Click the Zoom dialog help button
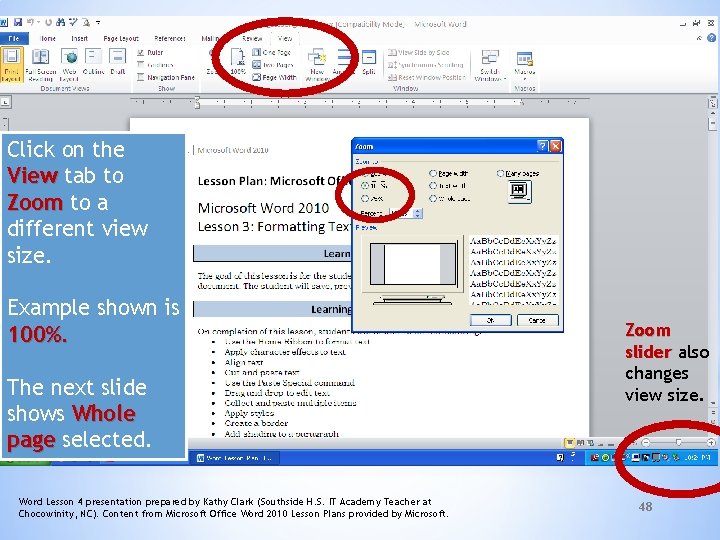 coord(542,146)
